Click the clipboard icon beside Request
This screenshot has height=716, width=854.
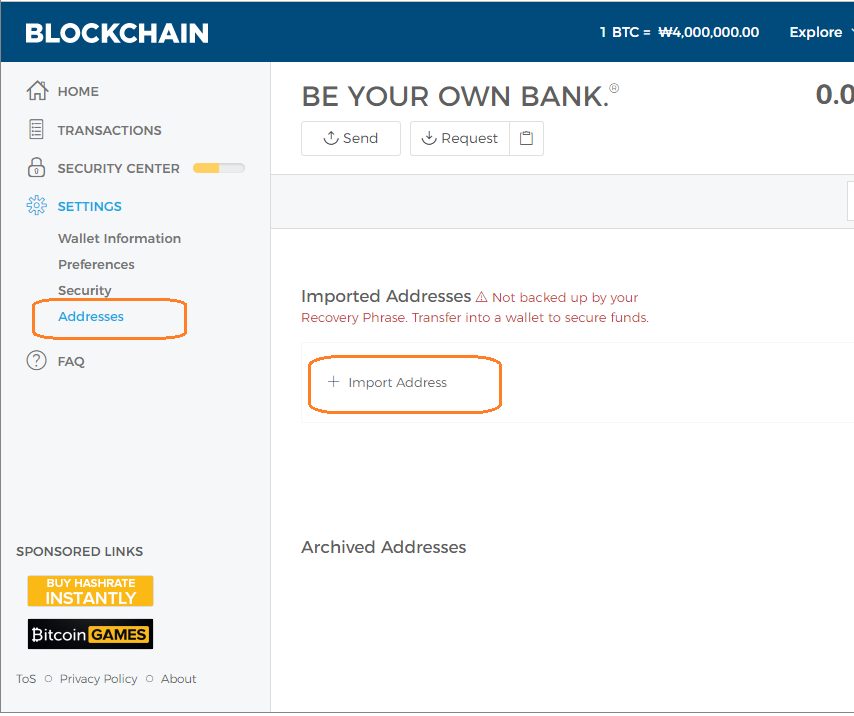[527, 139]
